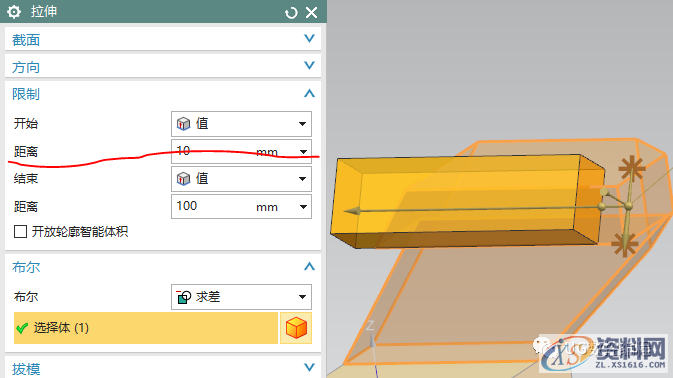This screenshot has height=378, width=673.
Task: Click the 截面 section title
Action: [26, 40]
